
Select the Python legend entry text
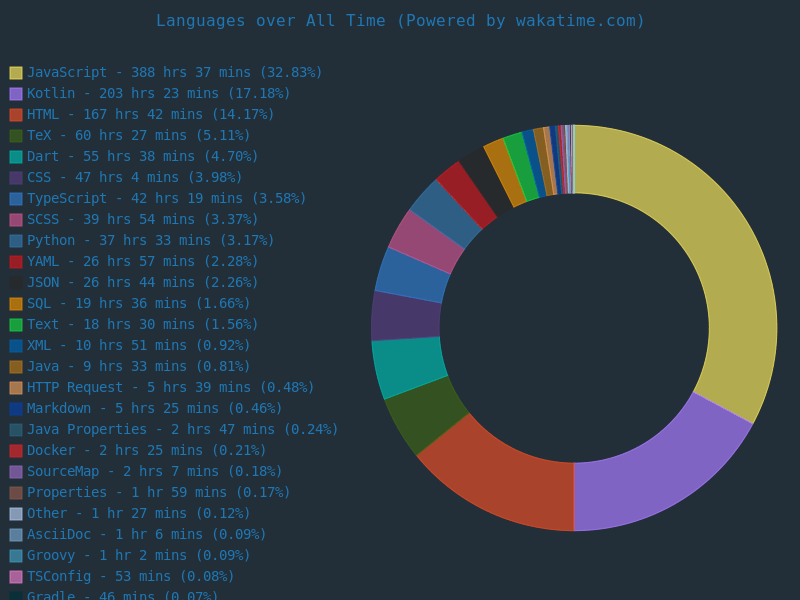tap(146, 241)
